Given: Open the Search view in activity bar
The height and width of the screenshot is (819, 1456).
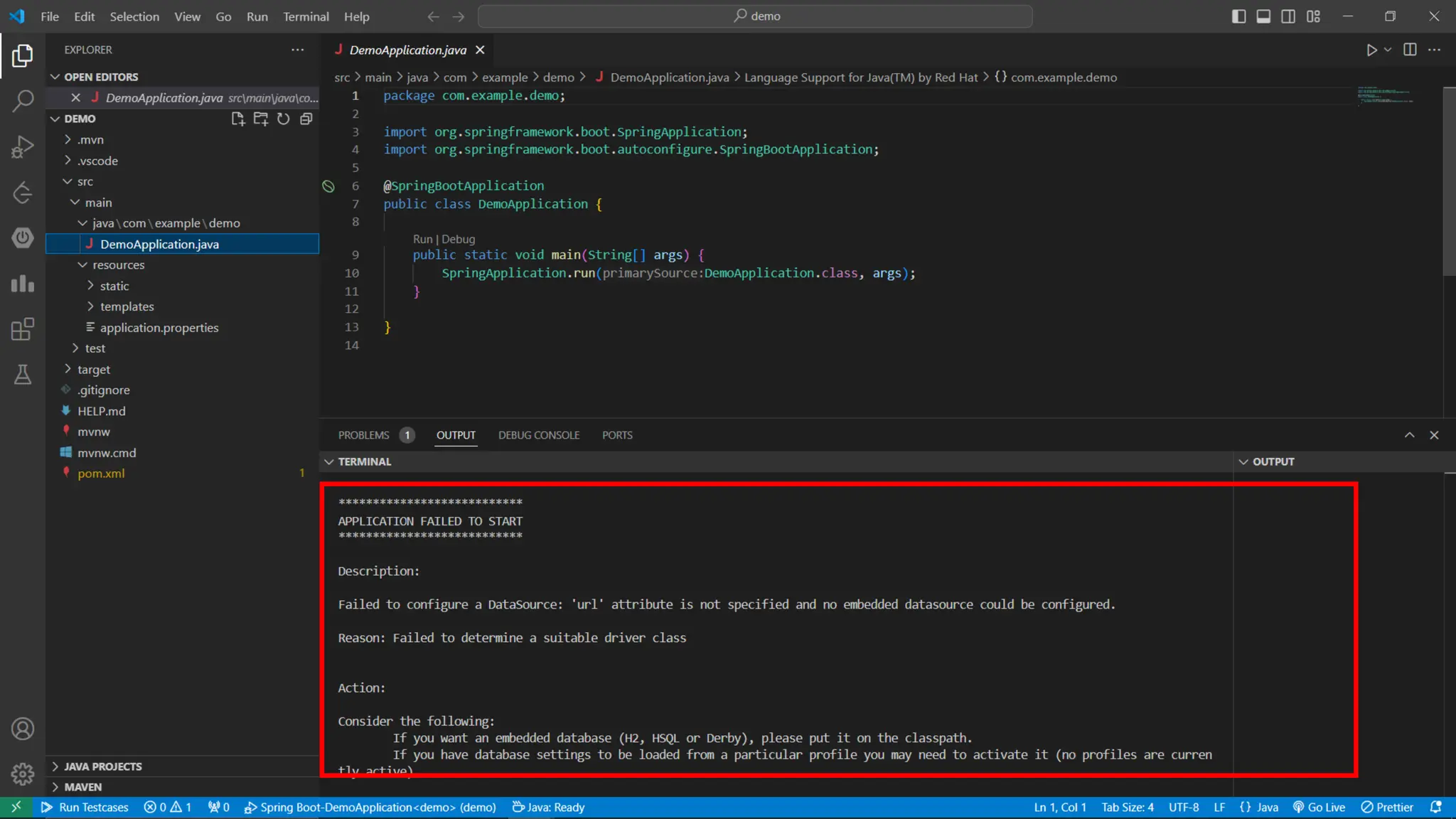Looking at the screenshot, I should (23, 100).
